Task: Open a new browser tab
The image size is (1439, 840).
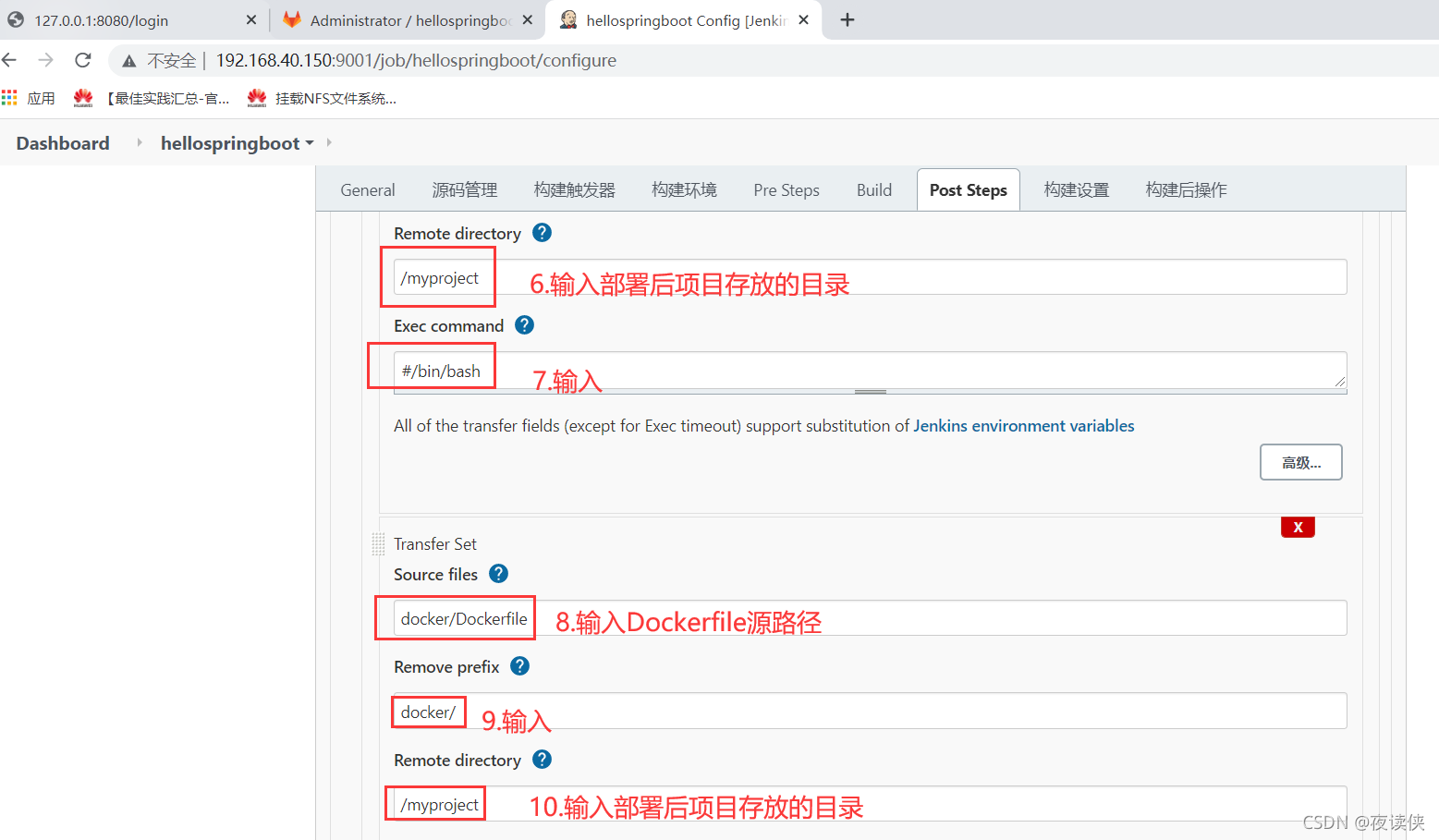Action: pos(848,19)
